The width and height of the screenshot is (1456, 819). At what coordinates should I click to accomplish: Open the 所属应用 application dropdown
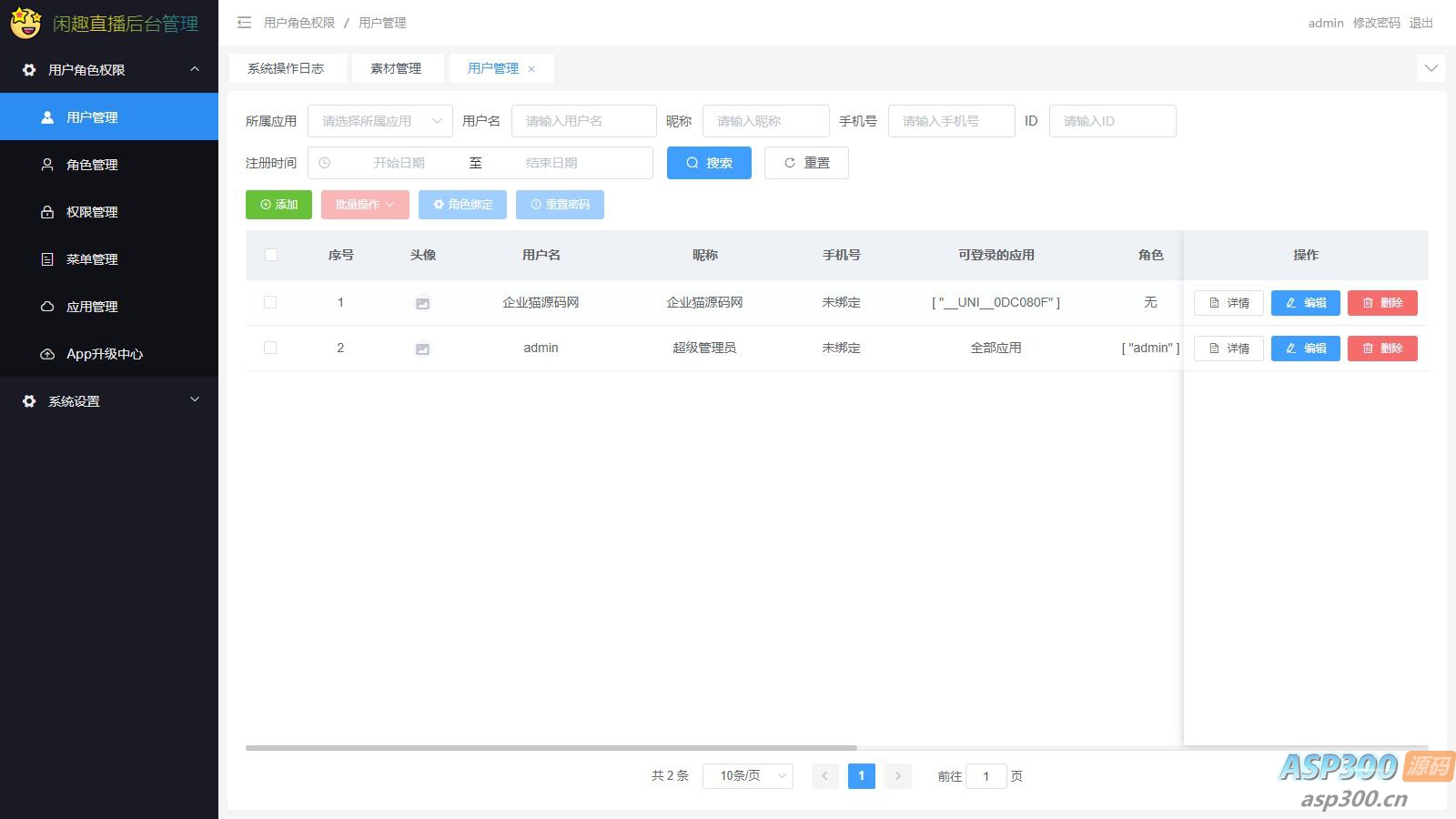point(379,120)
